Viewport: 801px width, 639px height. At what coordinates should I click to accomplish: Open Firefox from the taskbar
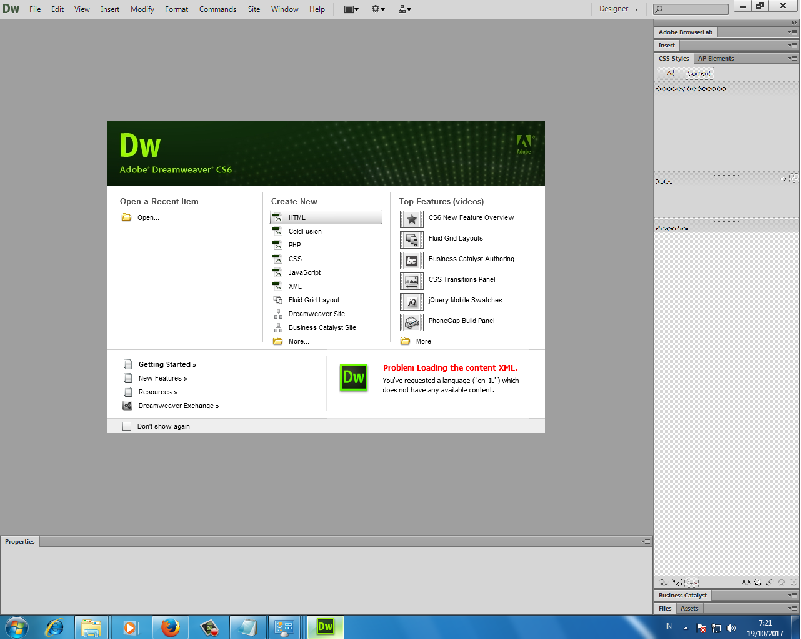point(170,627)
